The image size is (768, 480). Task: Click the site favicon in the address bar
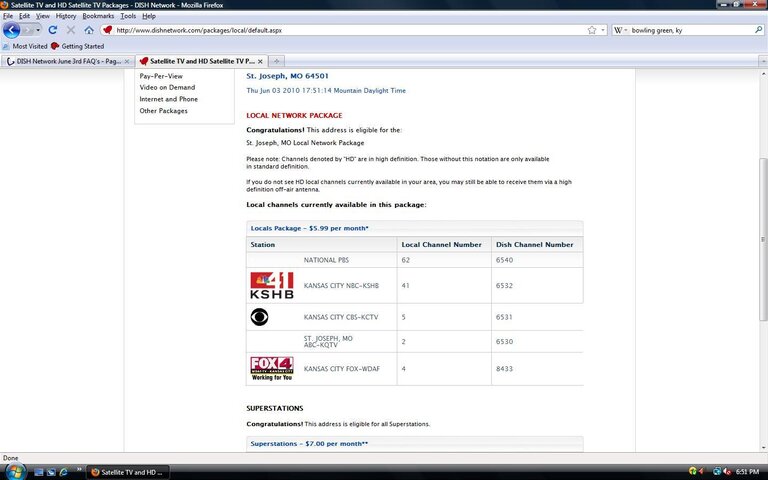click(108, 30)
